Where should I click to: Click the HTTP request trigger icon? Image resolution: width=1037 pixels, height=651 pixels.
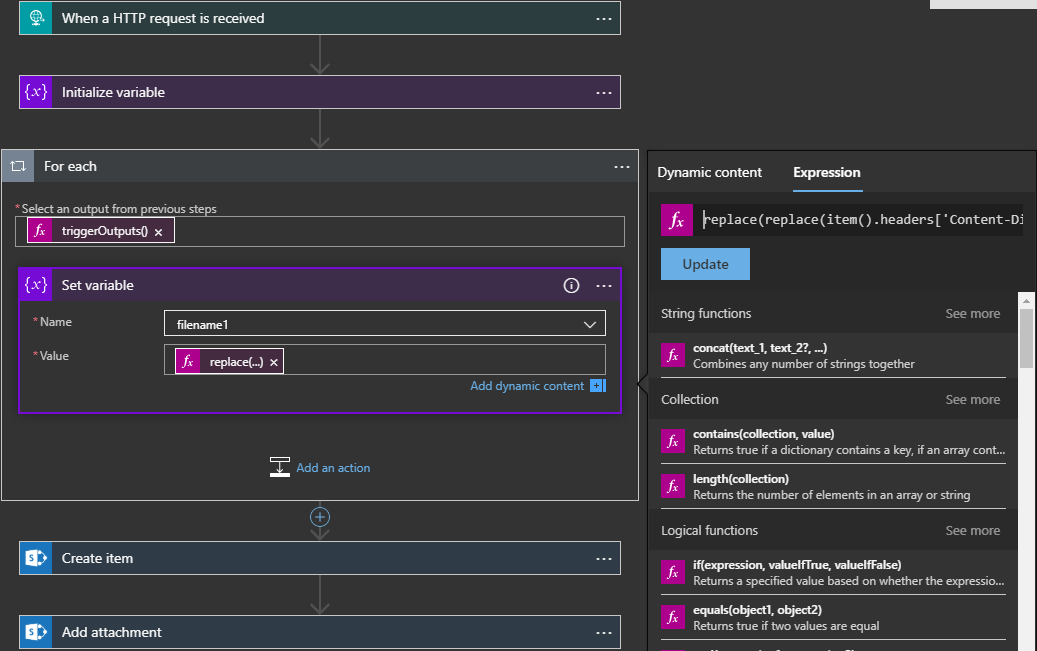pyautogui.click(x=36, y=18)
